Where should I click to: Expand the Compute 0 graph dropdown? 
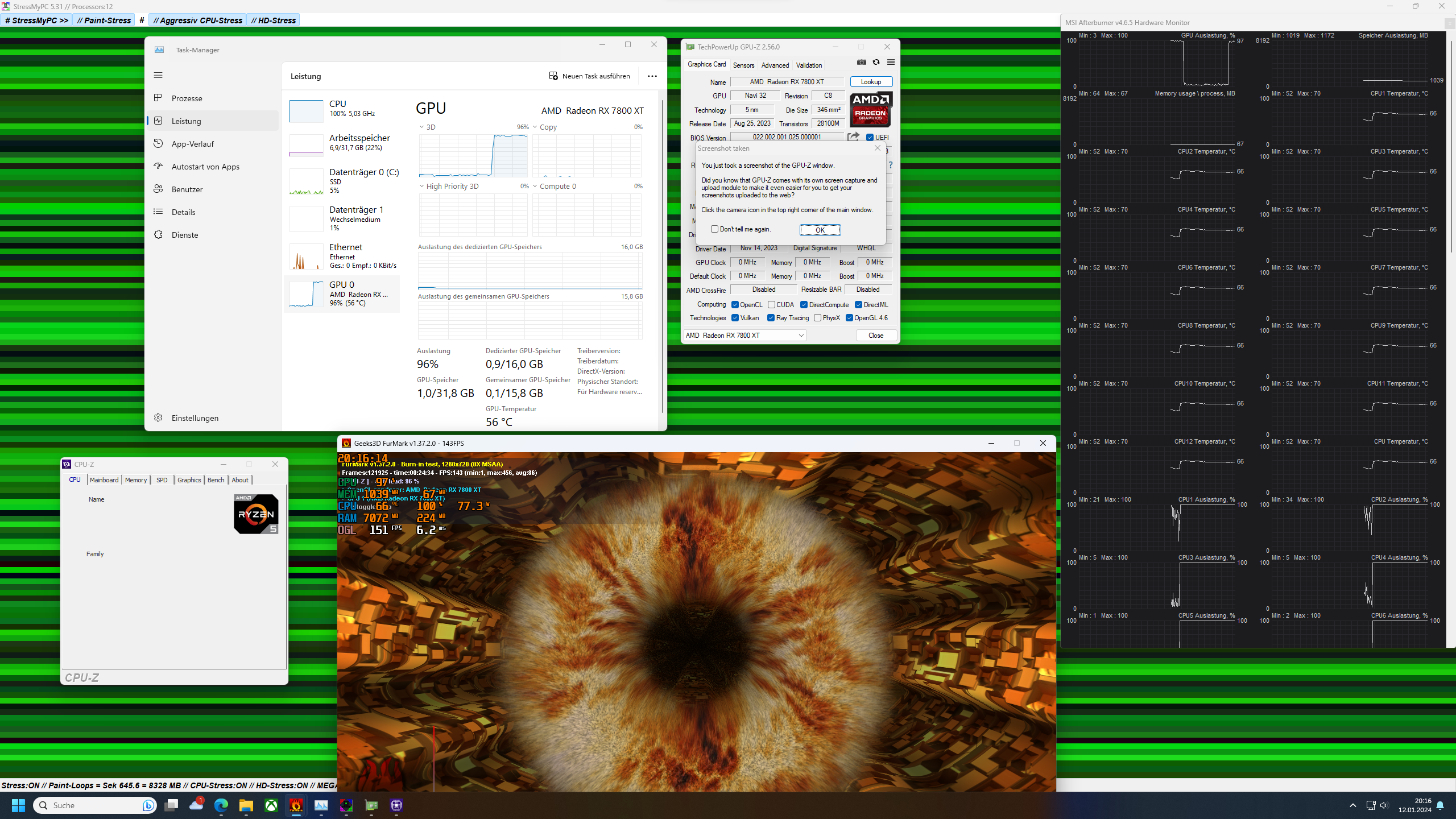(x=535, y=186)
